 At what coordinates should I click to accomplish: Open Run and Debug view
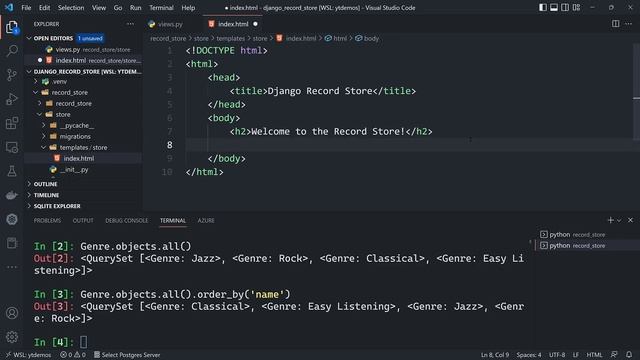click(12, 99)
